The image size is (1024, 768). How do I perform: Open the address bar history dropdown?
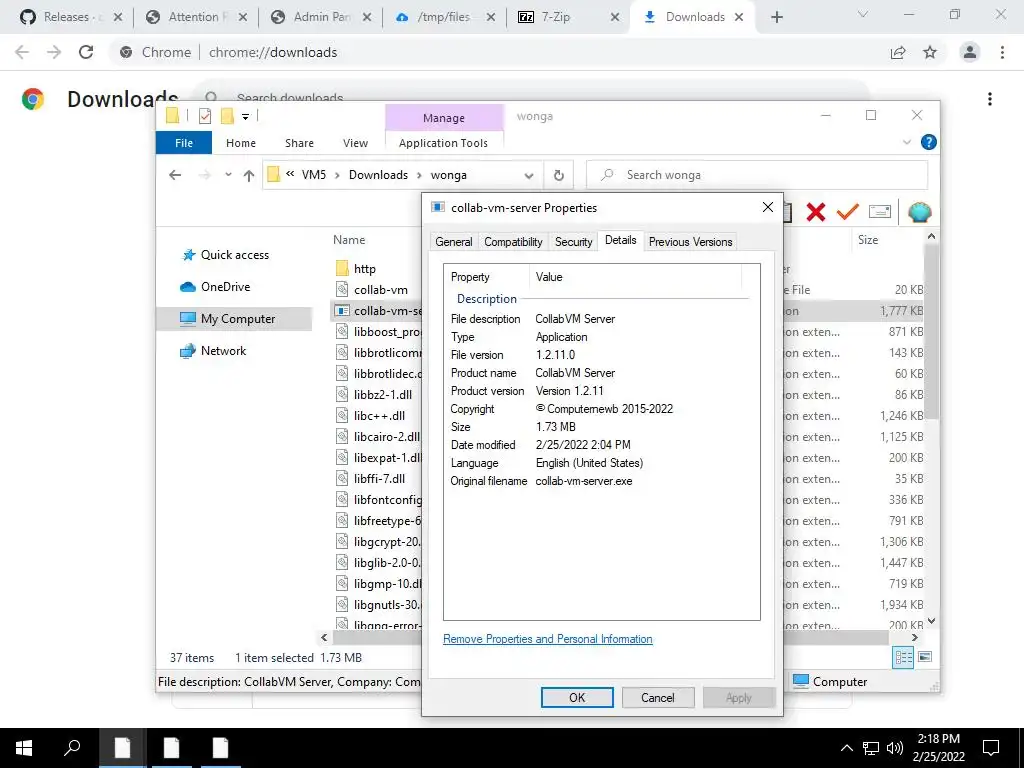(x=529, y=175)
